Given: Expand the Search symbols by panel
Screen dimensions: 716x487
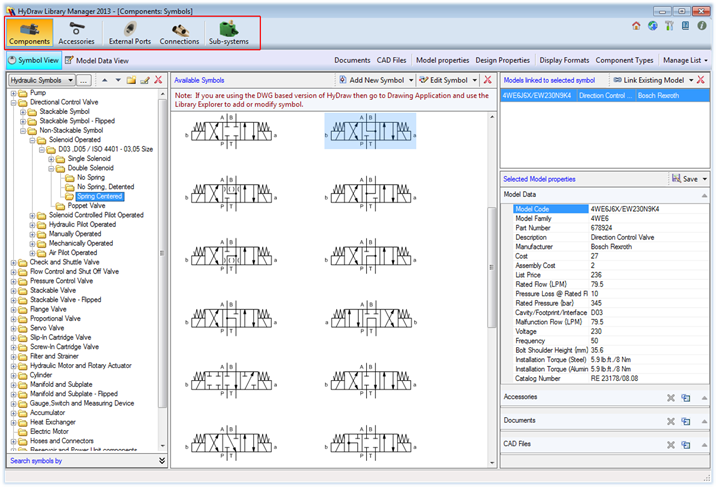Looking at the screenshot, I should point(162,461).
